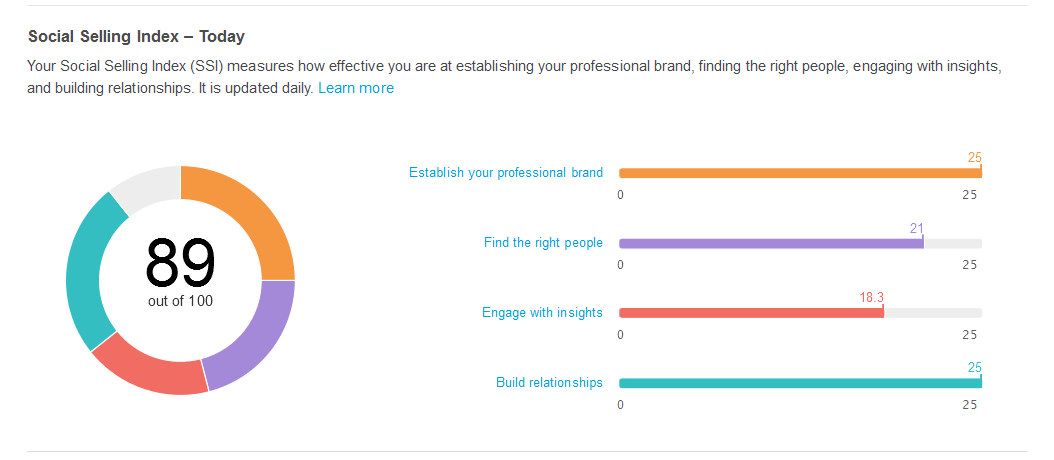Click the orange segment of the donut chart

pos(245,215)
